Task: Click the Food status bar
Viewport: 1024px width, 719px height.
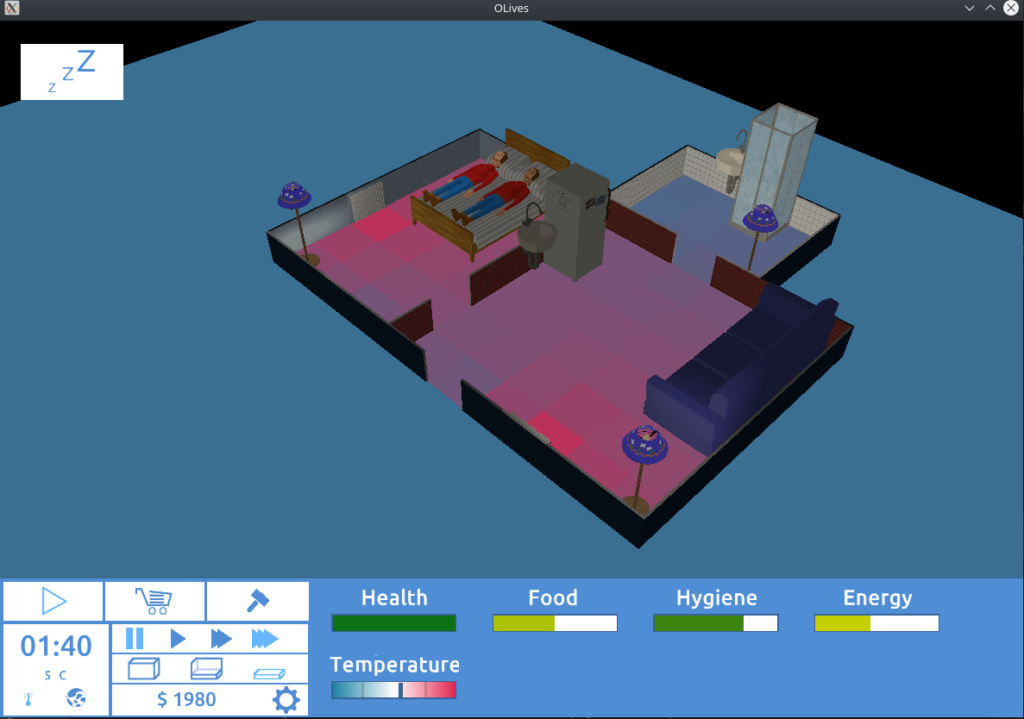Action: point(554,623)
